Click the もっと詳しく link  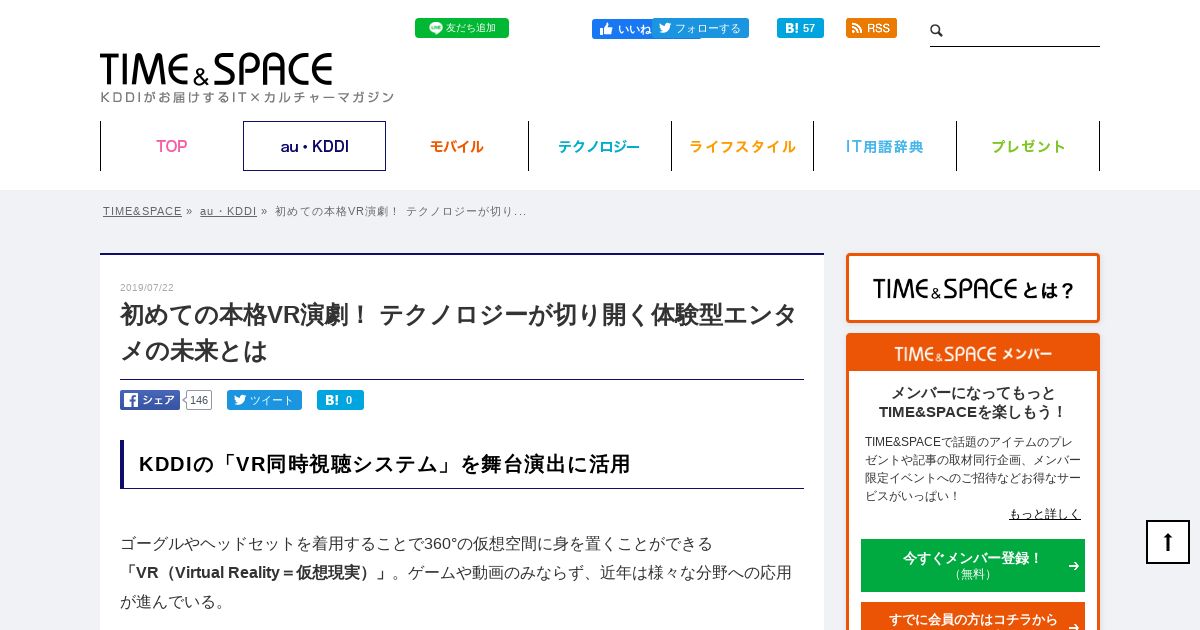coord(1045,514)
